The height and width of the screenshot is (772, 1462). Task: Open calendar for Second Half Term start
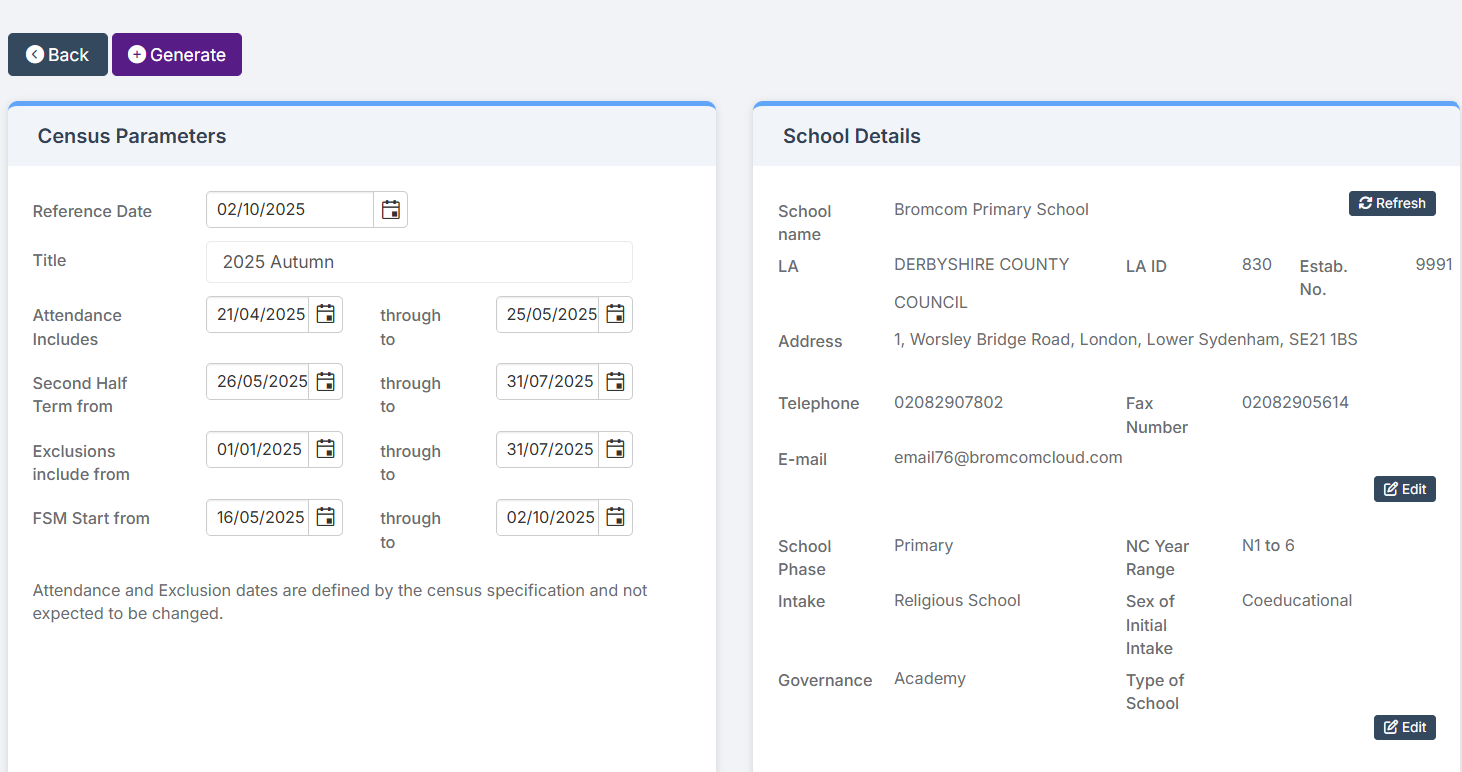pos(325,382)
